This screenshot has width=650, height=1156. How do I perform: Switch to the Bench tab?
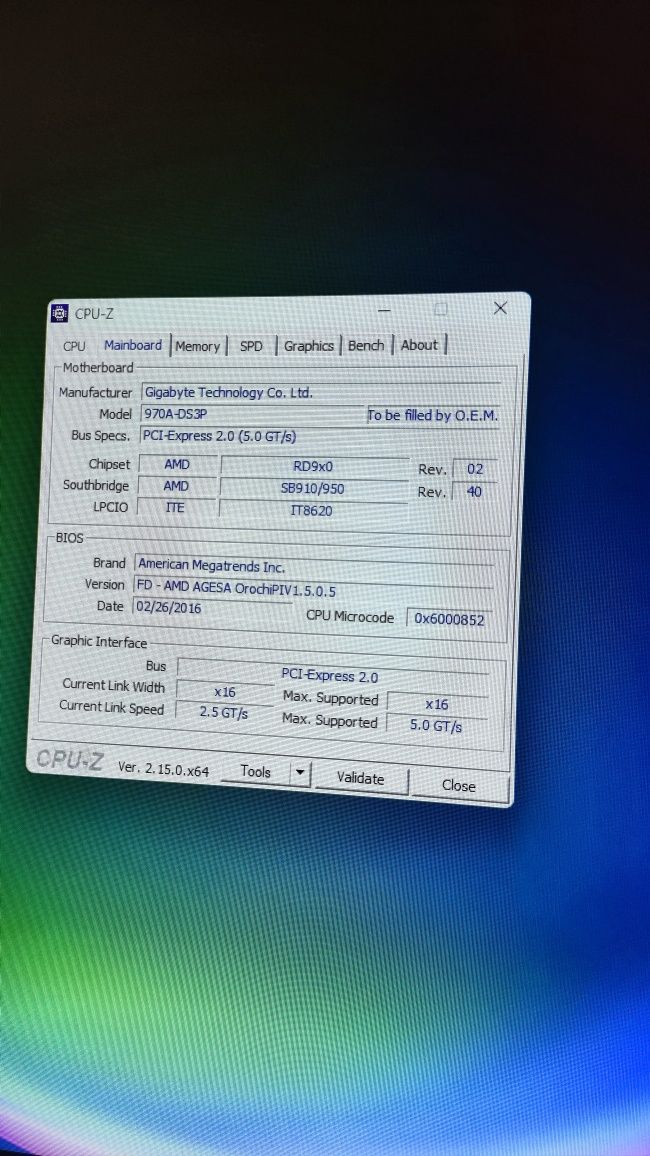click(x=366, y=345)
